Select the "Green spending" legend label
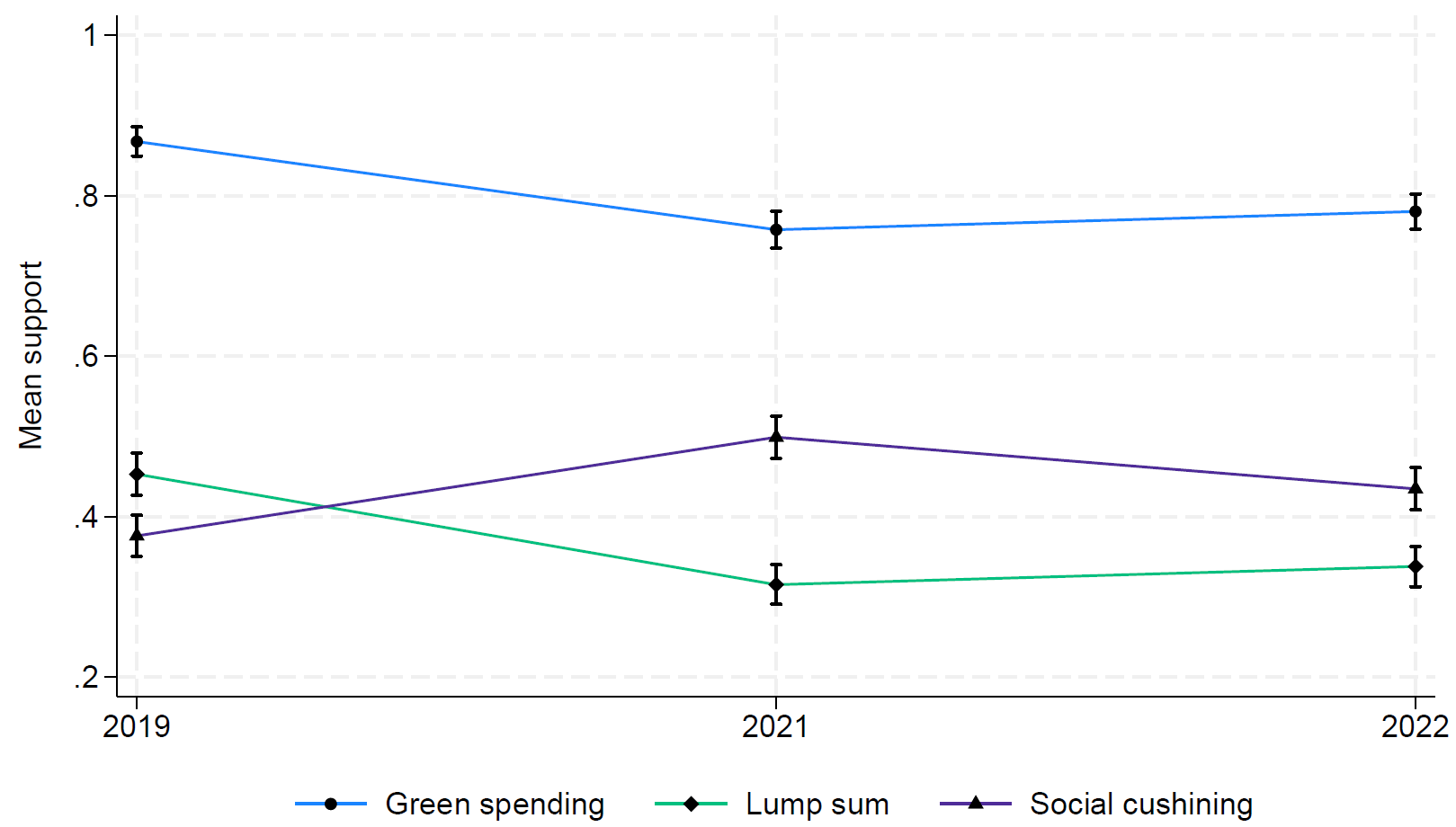The height and width of the screenshot is (827, 1456). (x=495, y=804)
